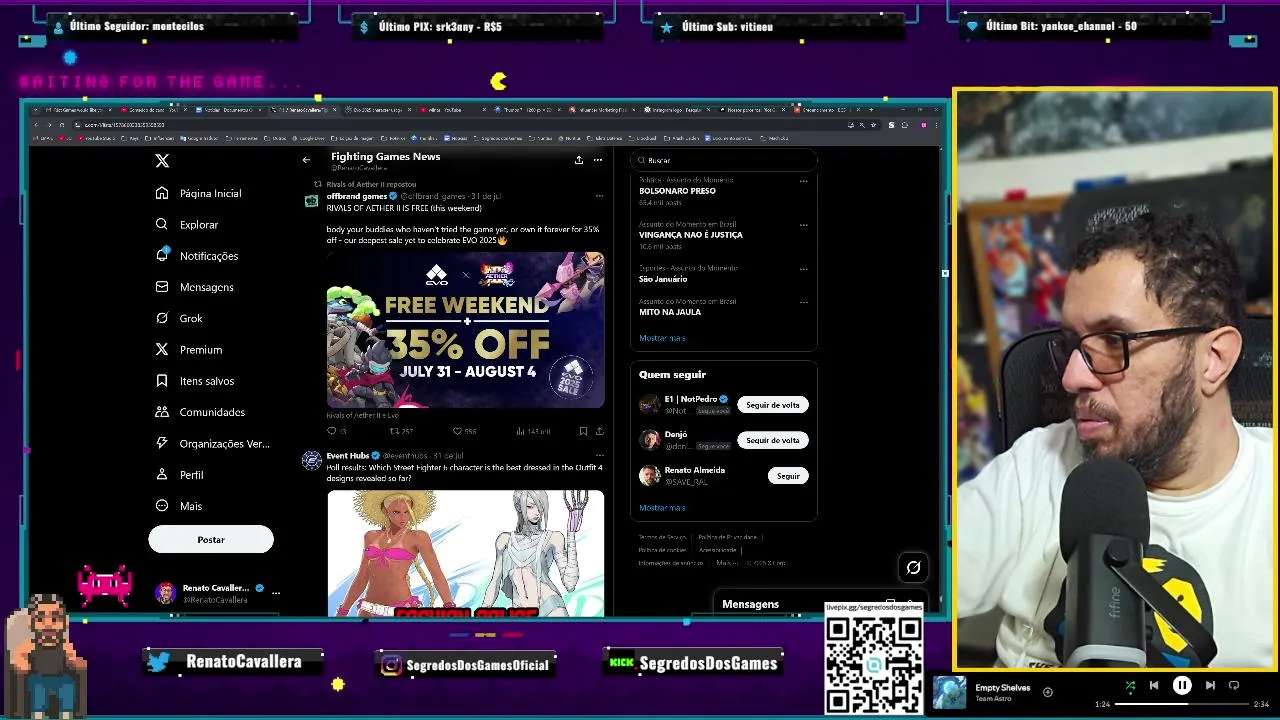This screenshot has width=1280, height=720.
Task: Open the Empty Shelves album art
Action: point(950,693)
